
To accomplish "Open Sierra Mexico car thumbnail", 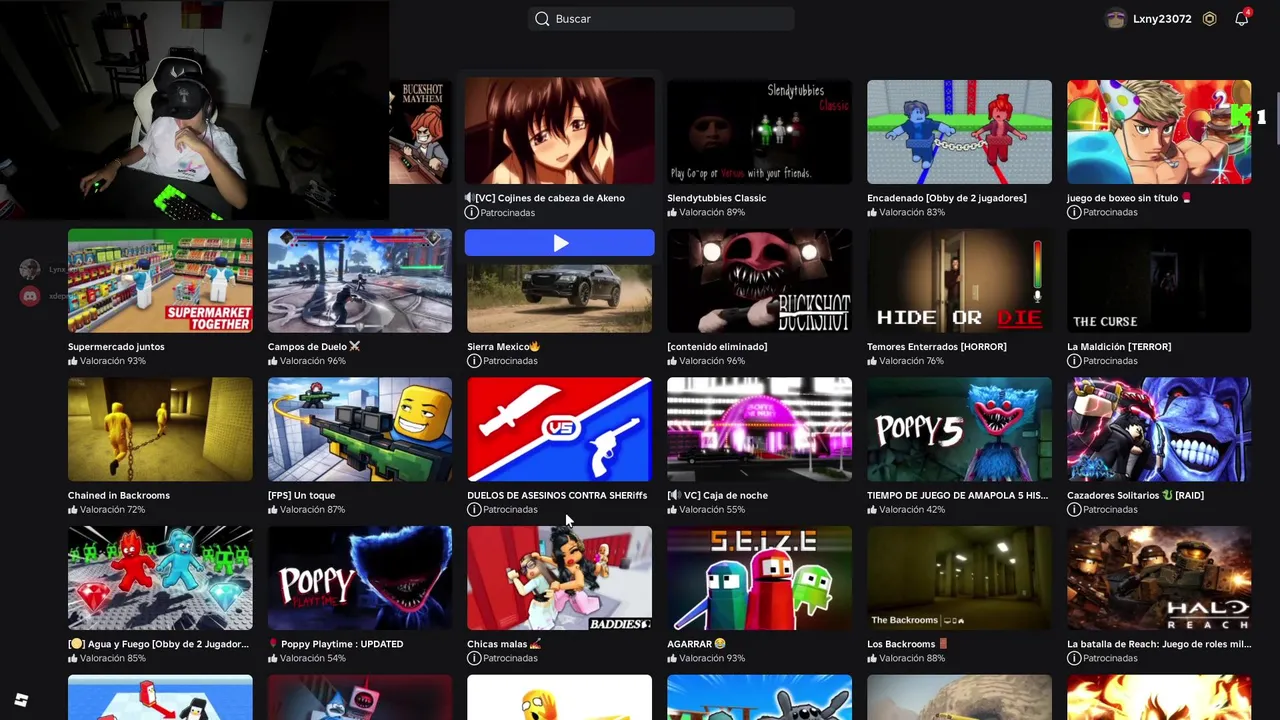I will (x=560, y=297).
